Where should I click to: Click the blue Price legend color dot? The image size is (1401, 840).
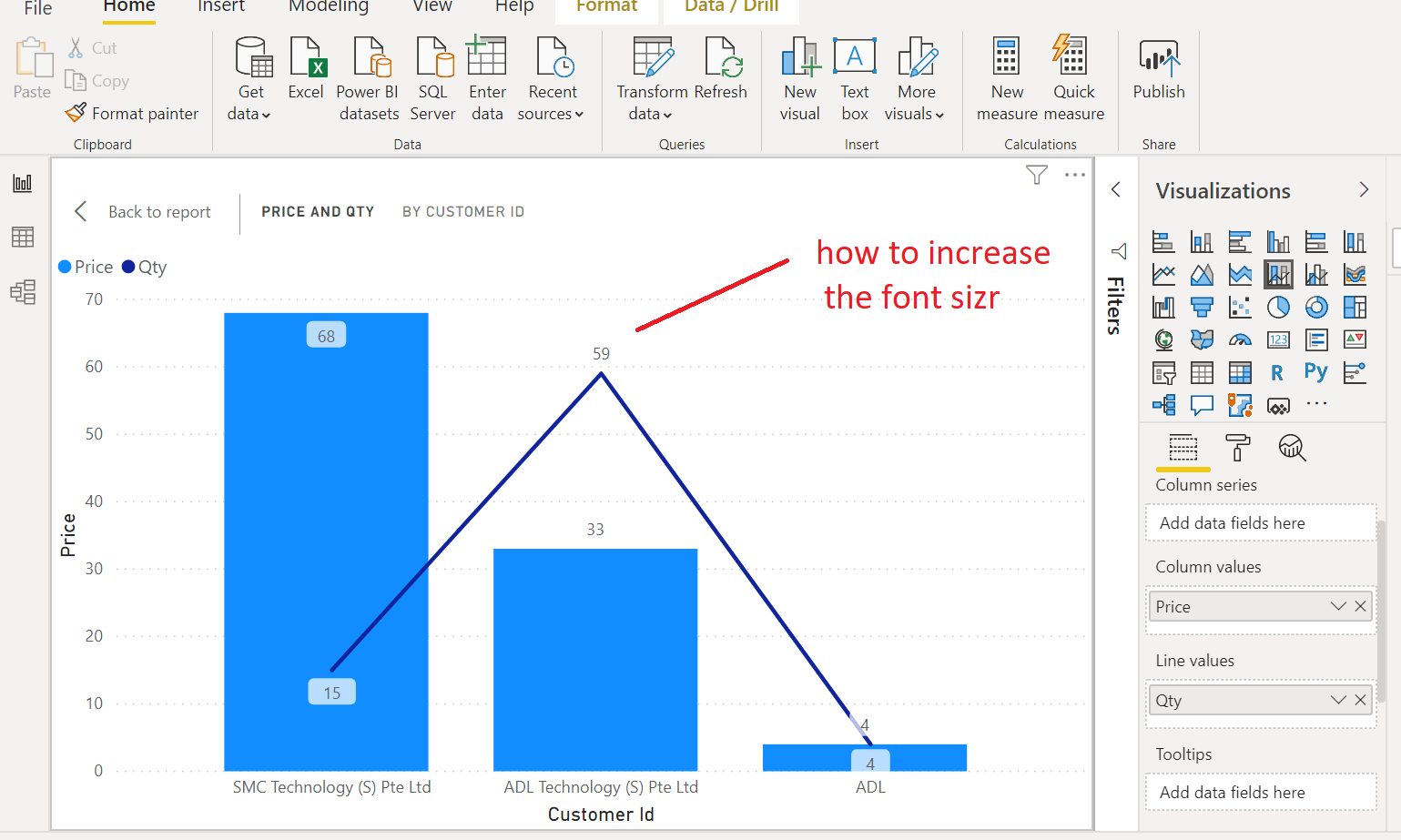64,267
